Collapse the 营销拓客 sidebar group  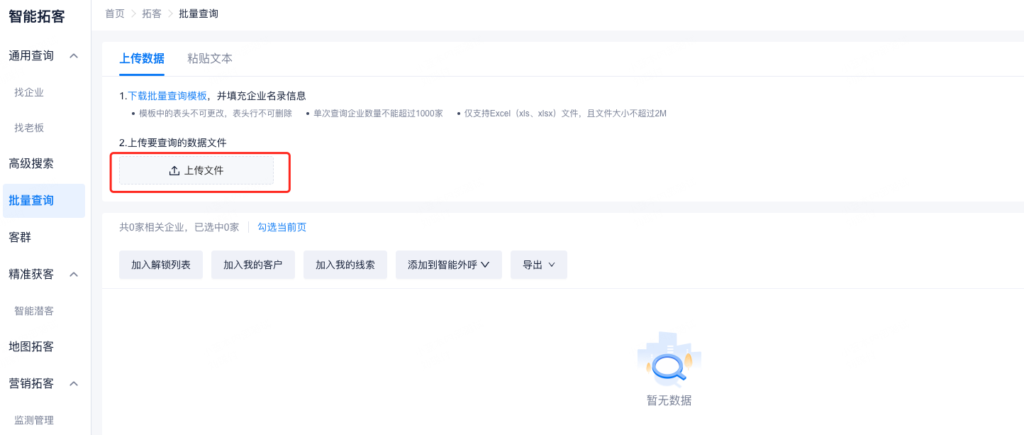pos(74,384)
